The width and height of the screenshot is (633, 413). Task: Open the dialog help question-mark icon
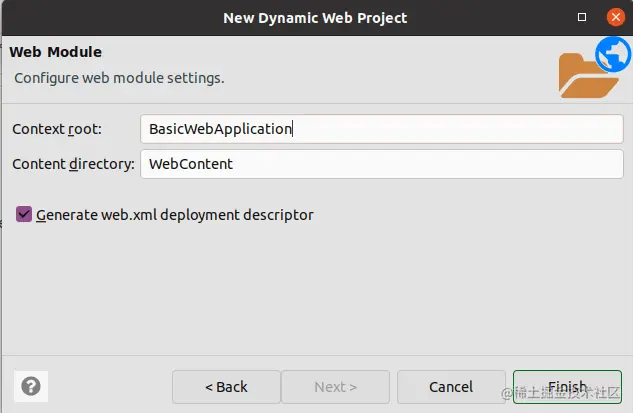pos(31,386)
